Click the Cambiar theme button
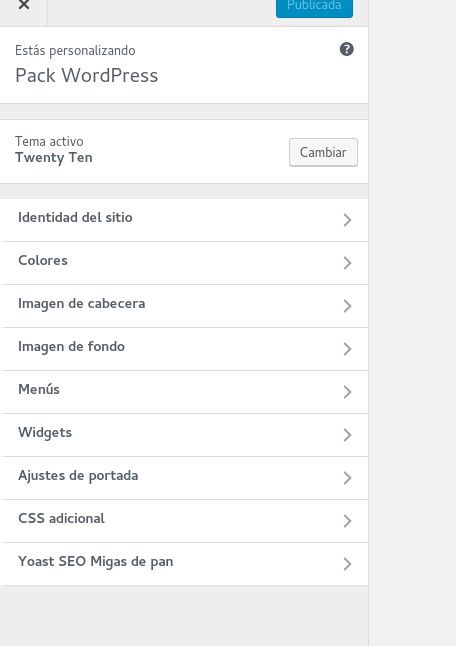The height and width of the screenshot is (646, 456). 323,152
